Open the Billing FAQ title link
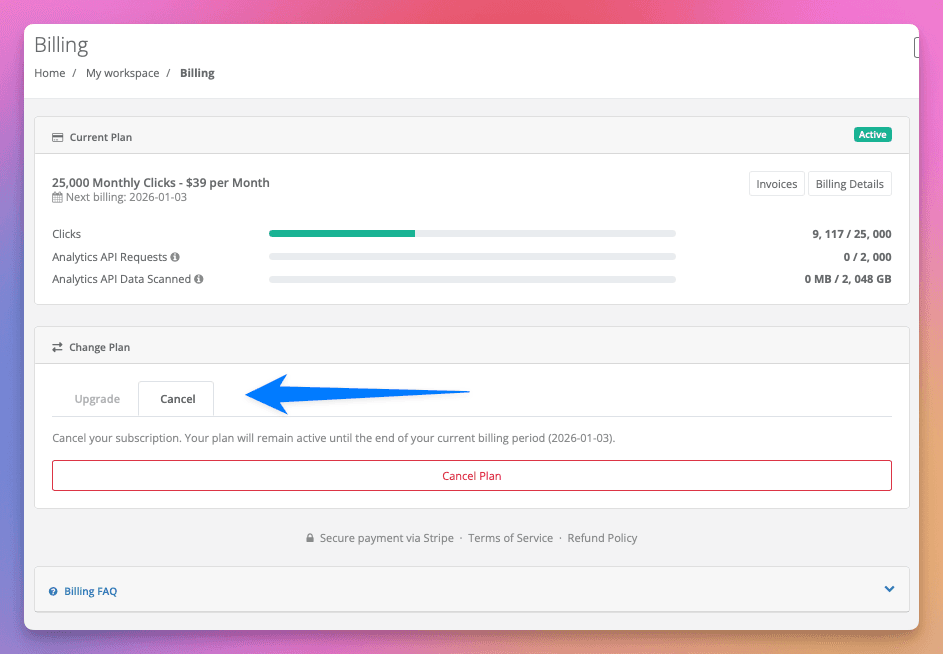 coord(90,592)
